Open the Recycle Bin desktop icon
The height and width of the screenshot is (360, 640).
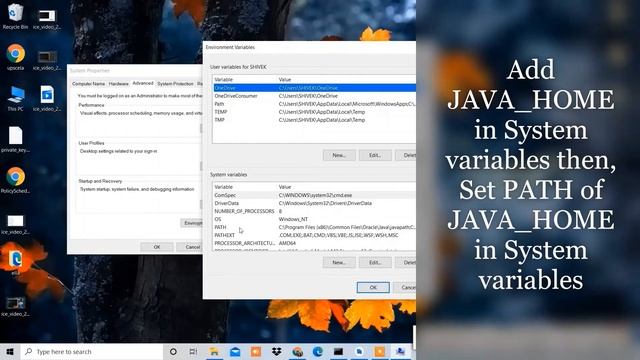15,16
